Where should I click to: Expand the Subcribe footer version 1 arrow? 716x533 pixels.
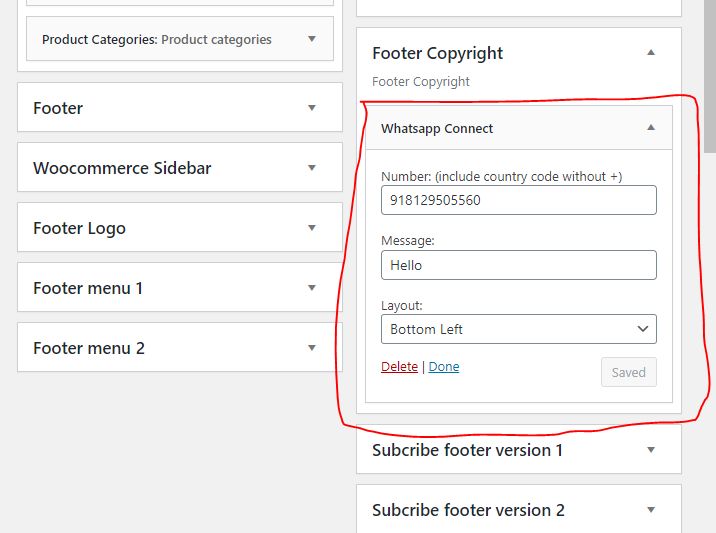click(x=651, y=450)
